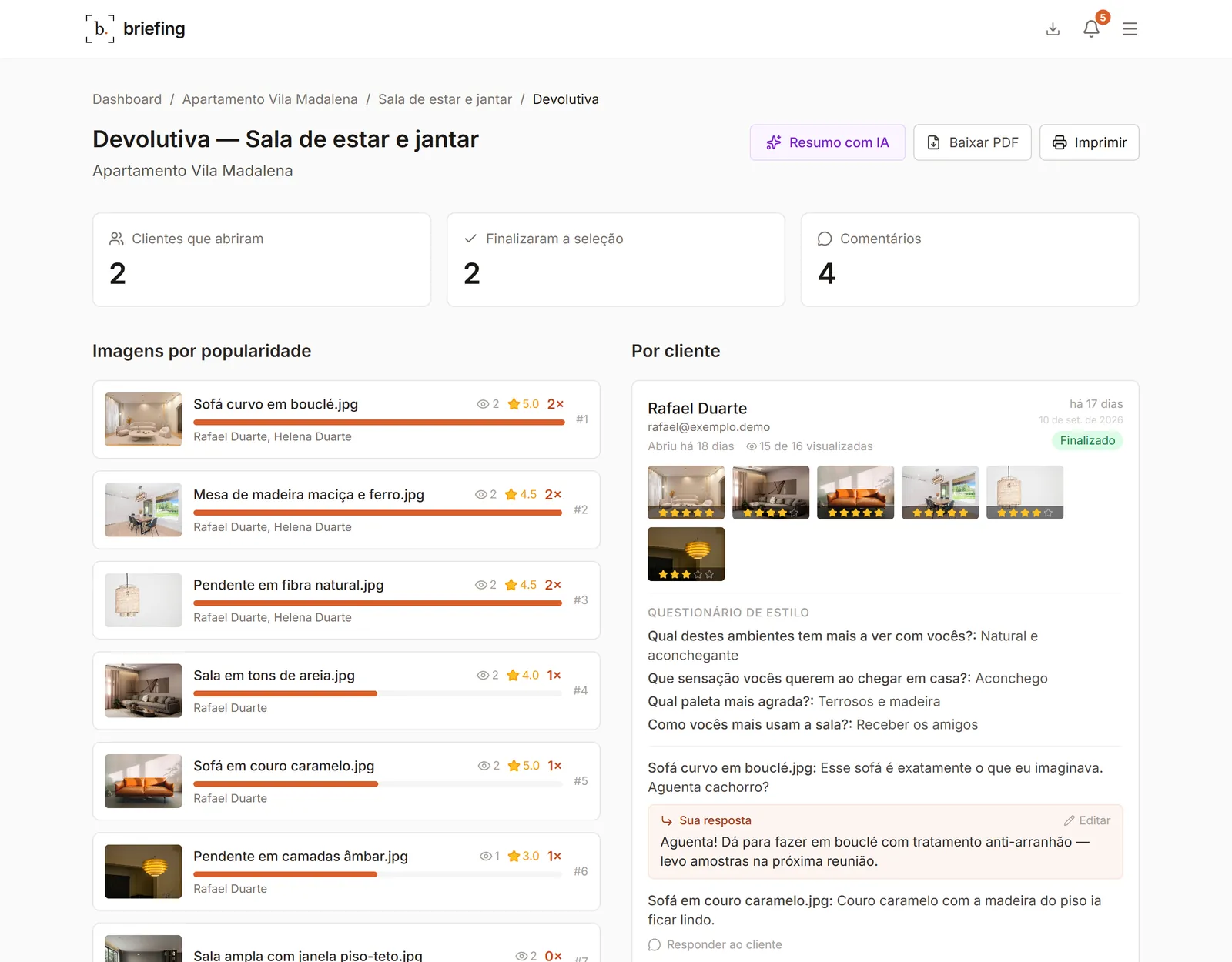Click star icon for Sala em tons de areia
1232x962 pixels.
coord(514,676)
